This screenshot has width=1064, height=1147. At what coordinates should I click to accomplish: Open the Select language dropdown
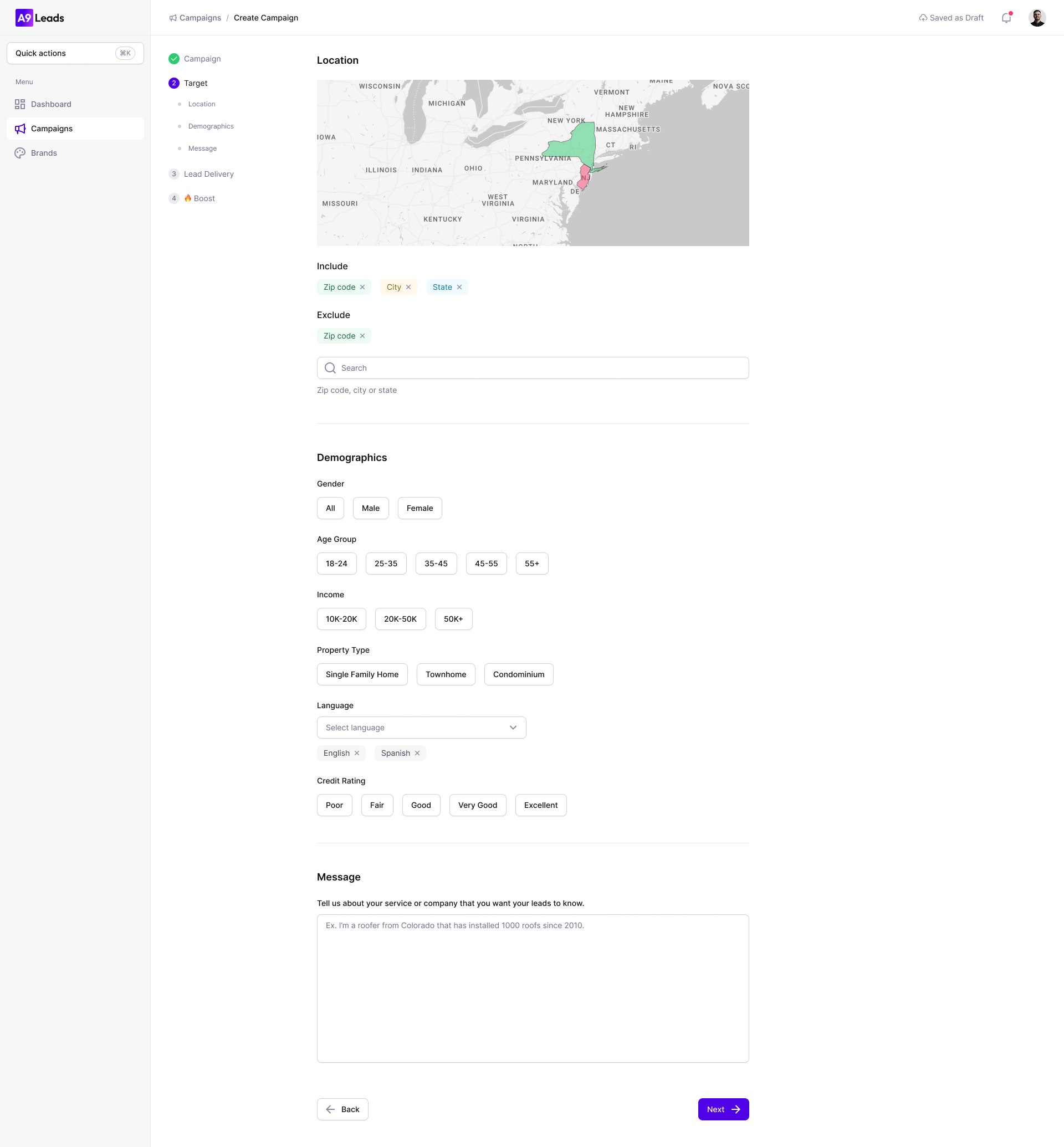click(421, 727)
